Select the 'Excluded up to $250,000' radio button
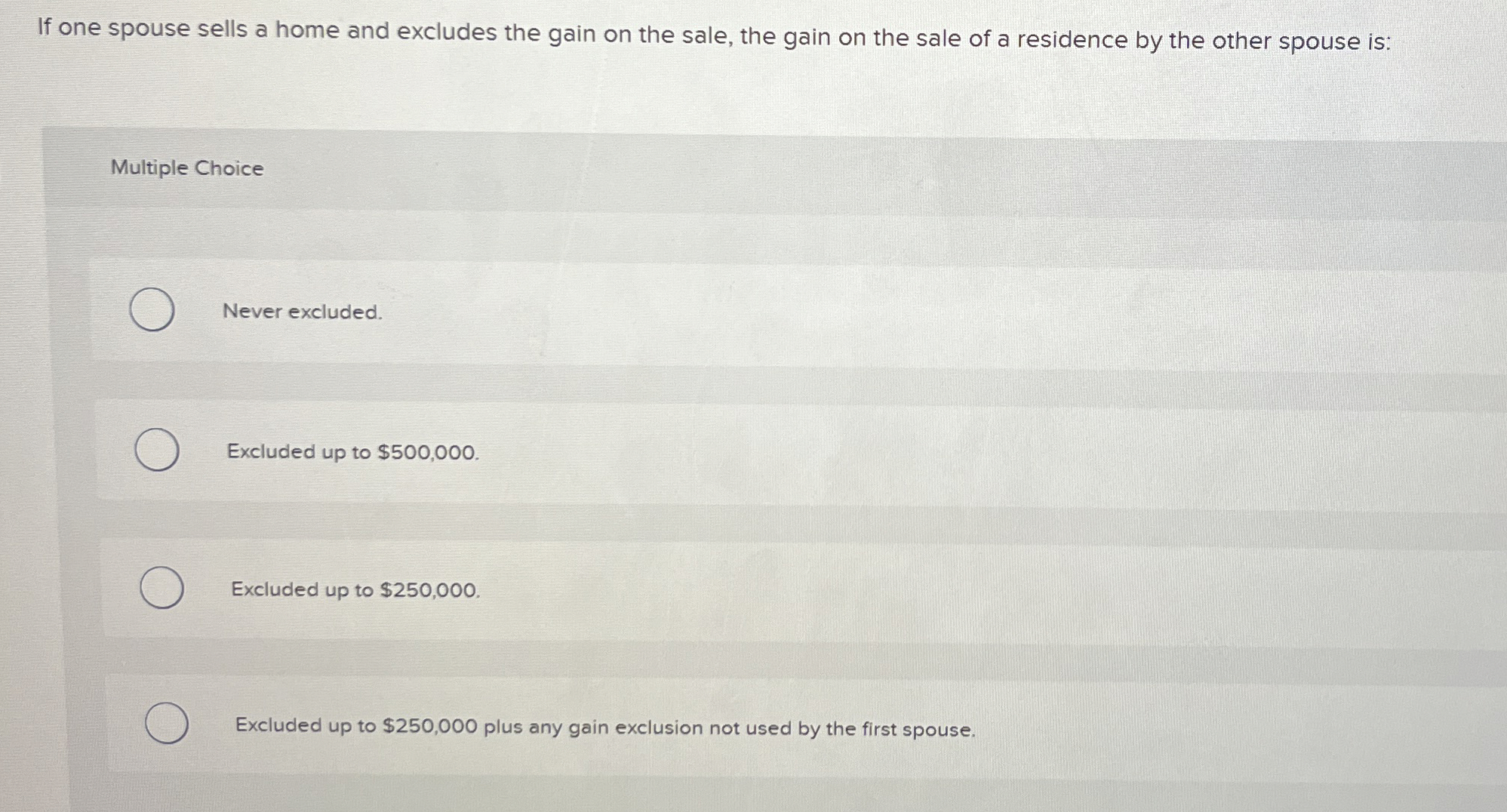 tap(162, 589)
